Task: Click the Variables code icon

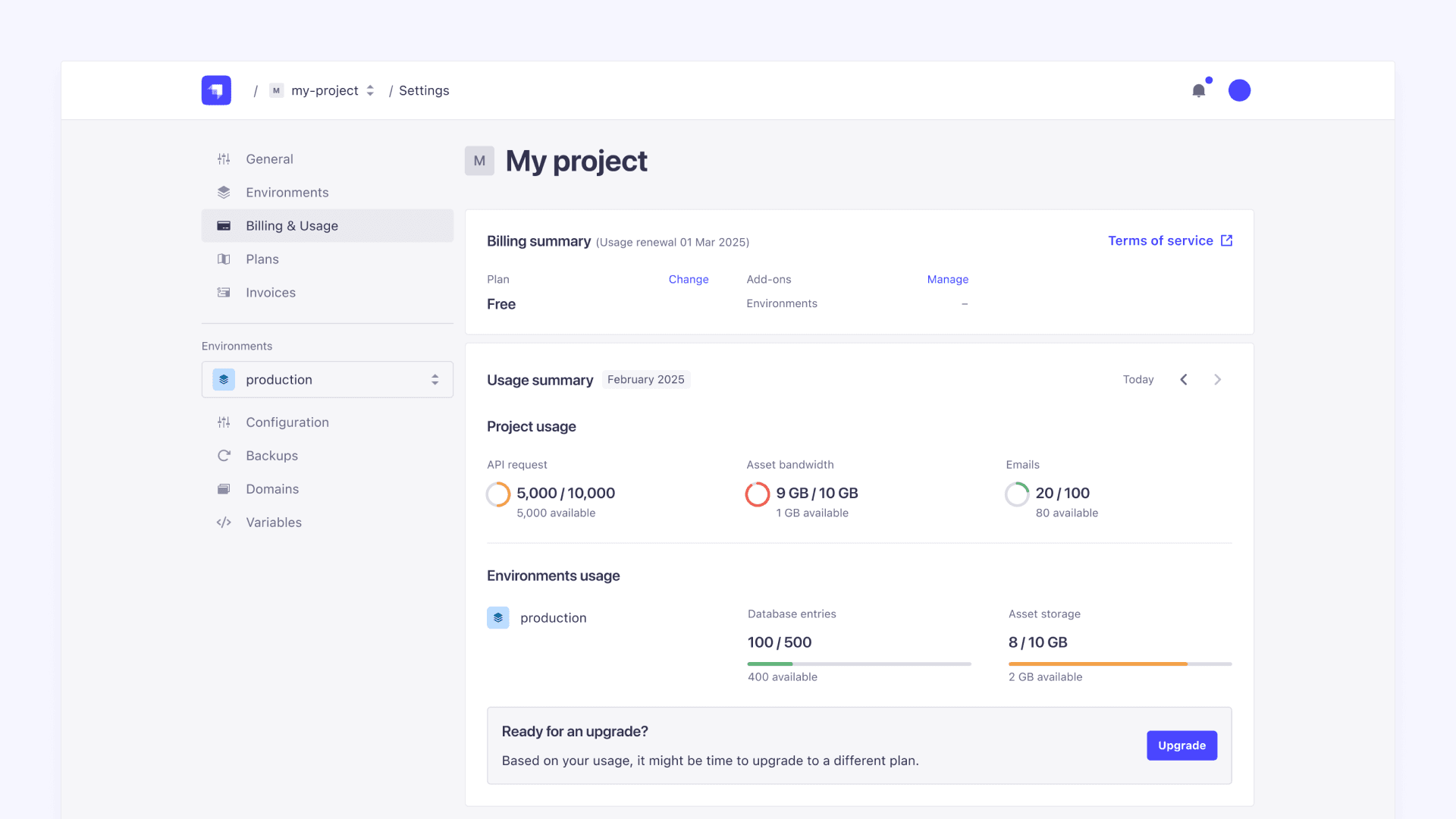Action: click(224, 522)
